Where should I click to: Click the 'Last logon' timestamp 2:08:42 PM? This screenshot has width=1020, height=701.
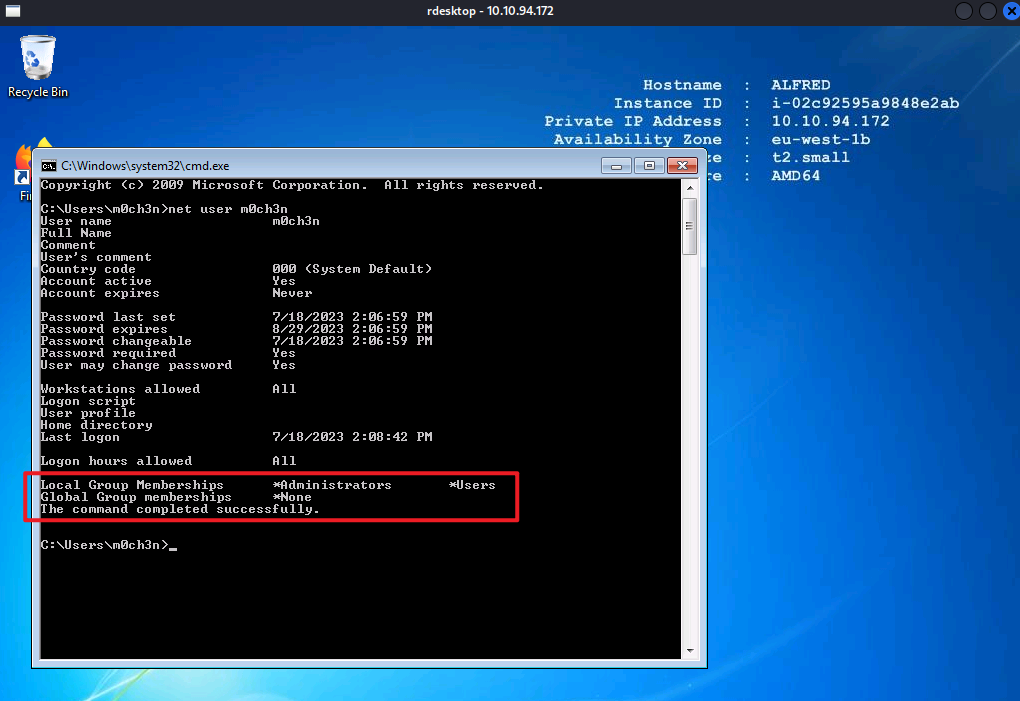point(353,437)
